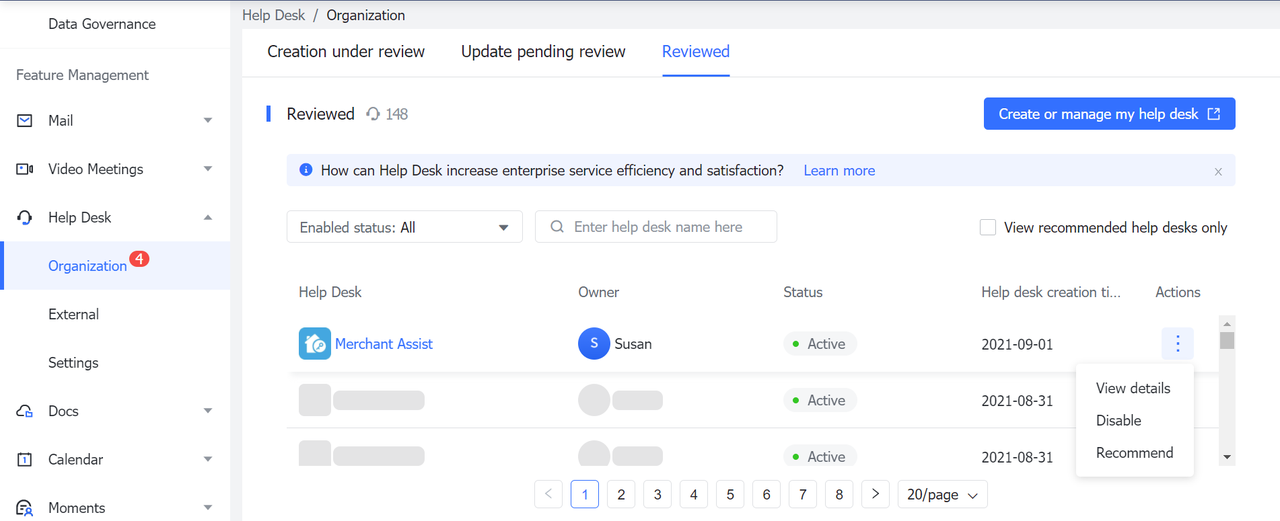Click the Moments icon in sidebar
This screenshot has width=1280, height=521.
click(x=25, y=508)
